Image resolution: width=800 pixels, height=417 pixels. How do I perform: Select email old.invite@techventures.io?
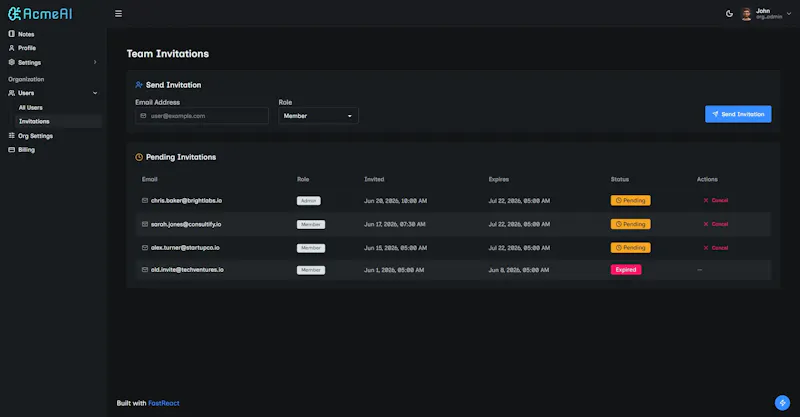pos(187,269)
